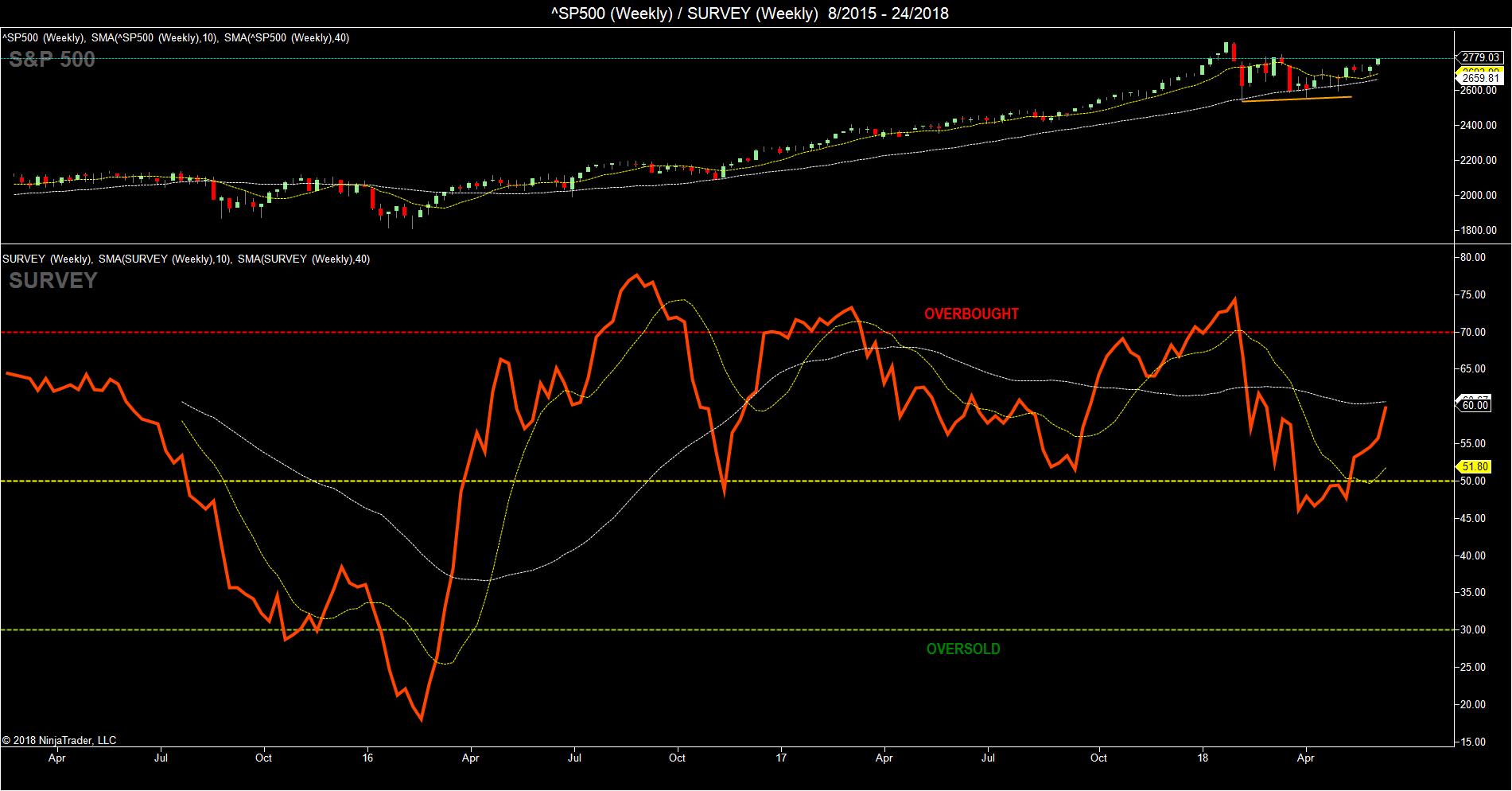Screen dimensions: 1512x791
Task: Click the yellow 2659.81 SMA price marker
Action: coord(1479,78)
